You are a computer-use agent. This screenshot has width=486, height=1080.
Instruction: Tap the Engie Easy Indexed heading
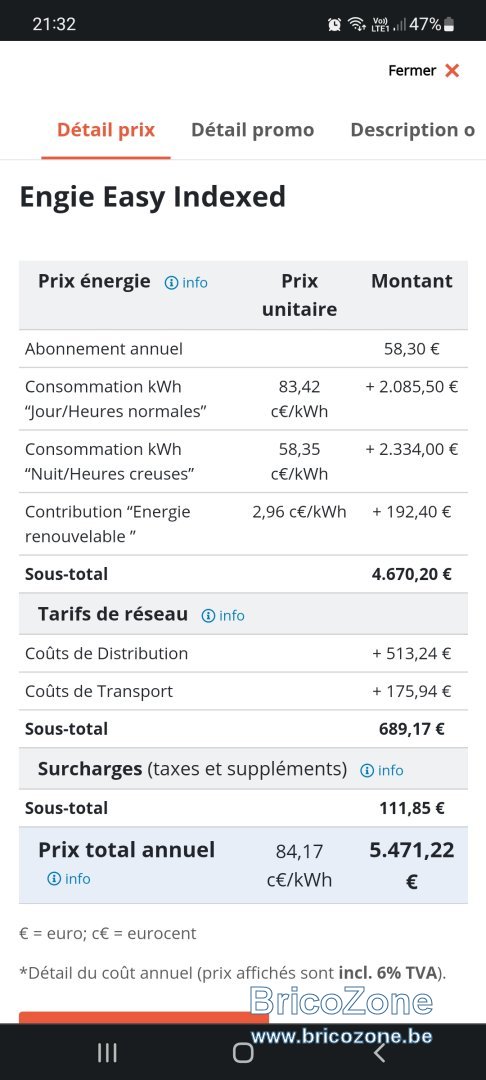click(x=152, y=197)
